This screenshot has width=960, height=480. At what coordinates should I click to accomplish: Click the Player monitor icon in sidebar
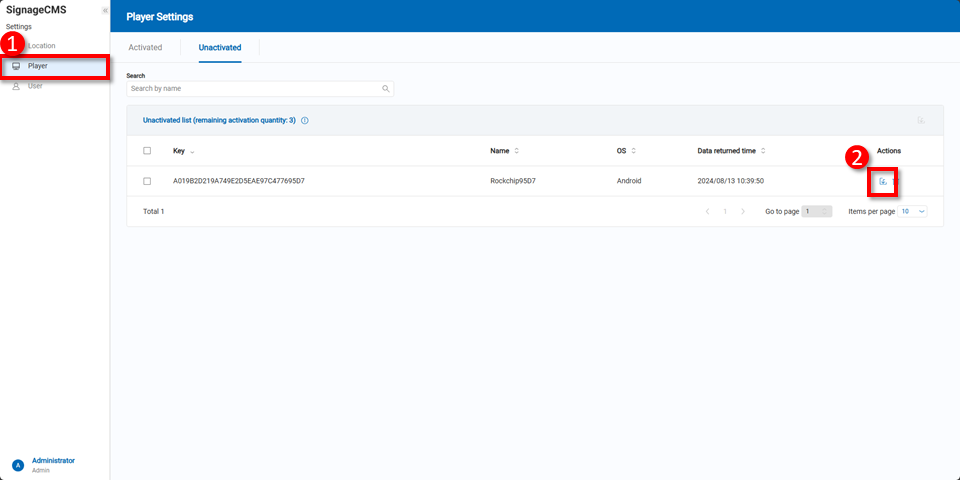[x=17, y=66]
